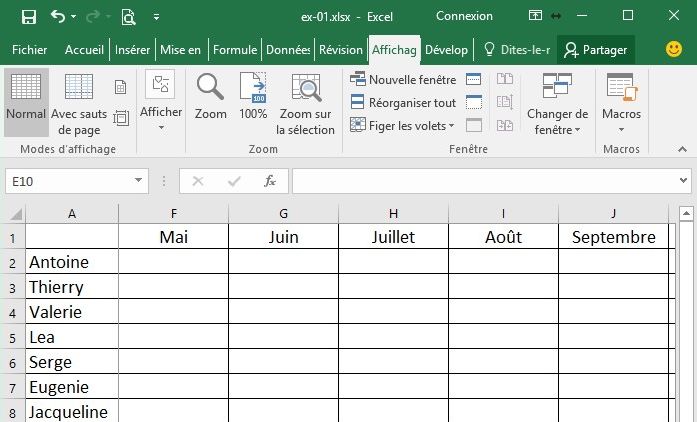697x422 pixels.
Task: Click 'Réorganiser tout' to arrange windows
Action: (x=404, y=103)
